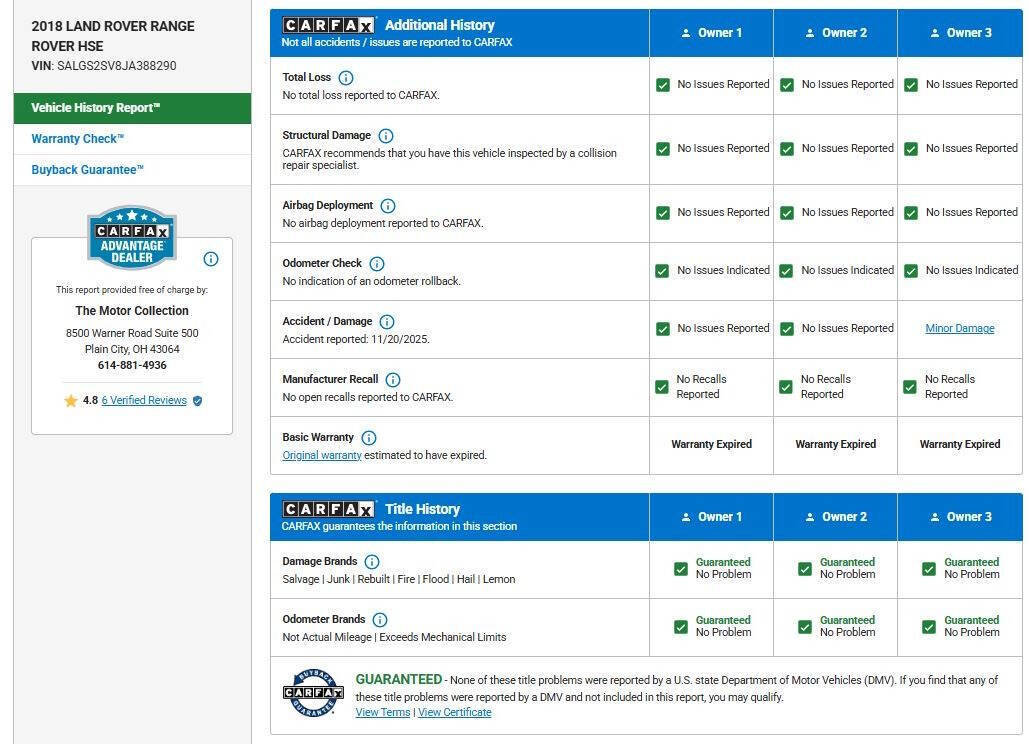Screen dimensions: 1029x744
Task: Click info icon beside Advantage Dealer badge
Action: 211,259
